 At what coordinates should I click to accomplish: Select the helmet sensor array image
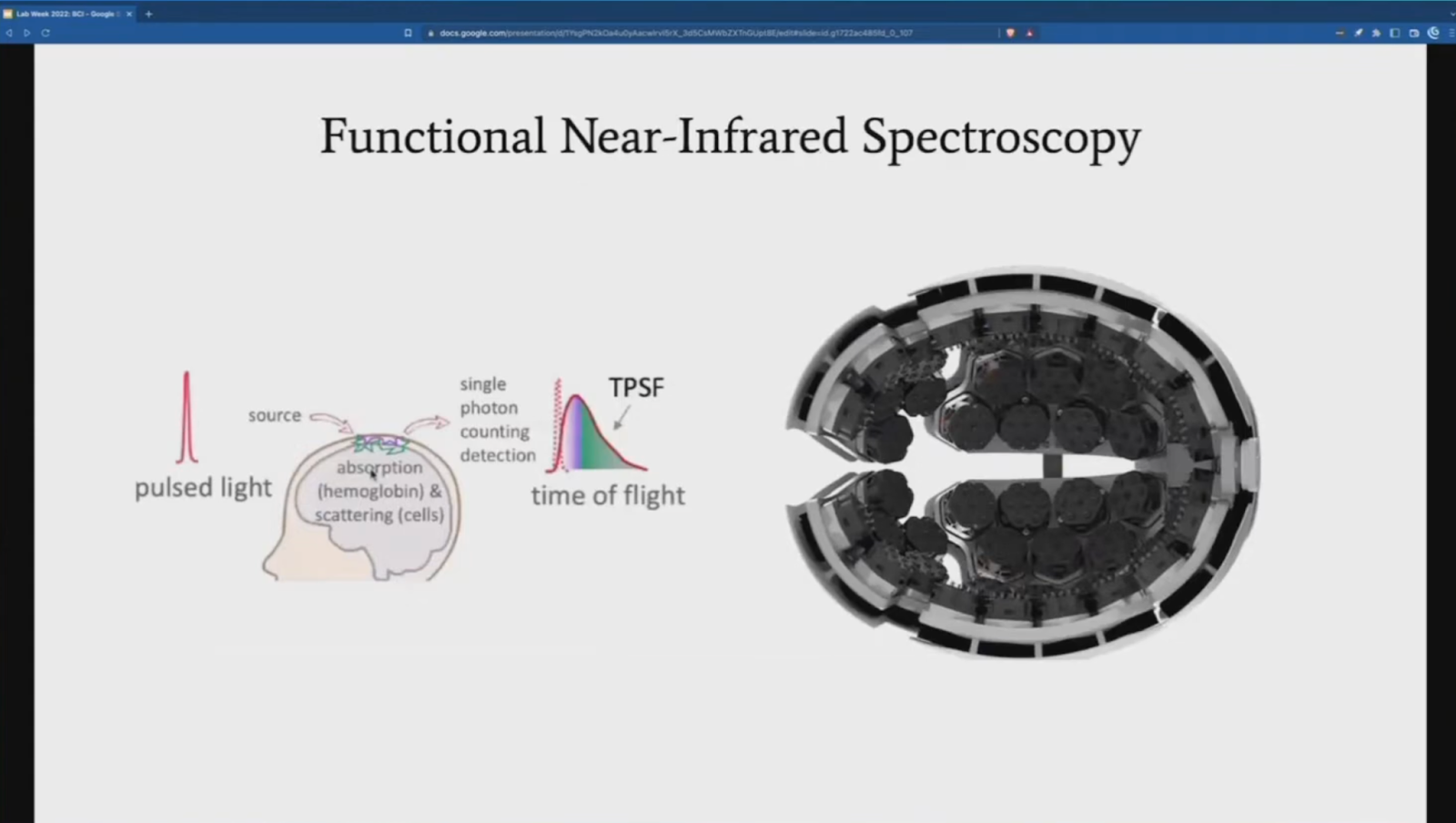(1023, 462)
